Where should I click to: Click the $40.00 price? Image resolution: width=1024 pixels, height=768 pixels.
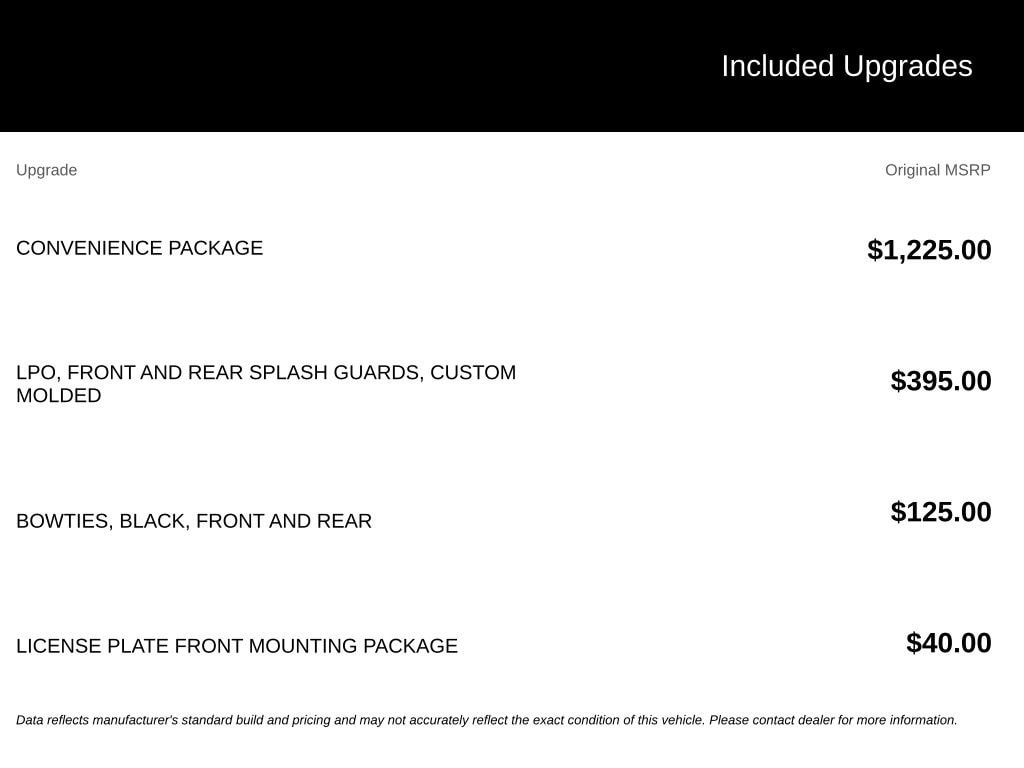pos(948,643)
